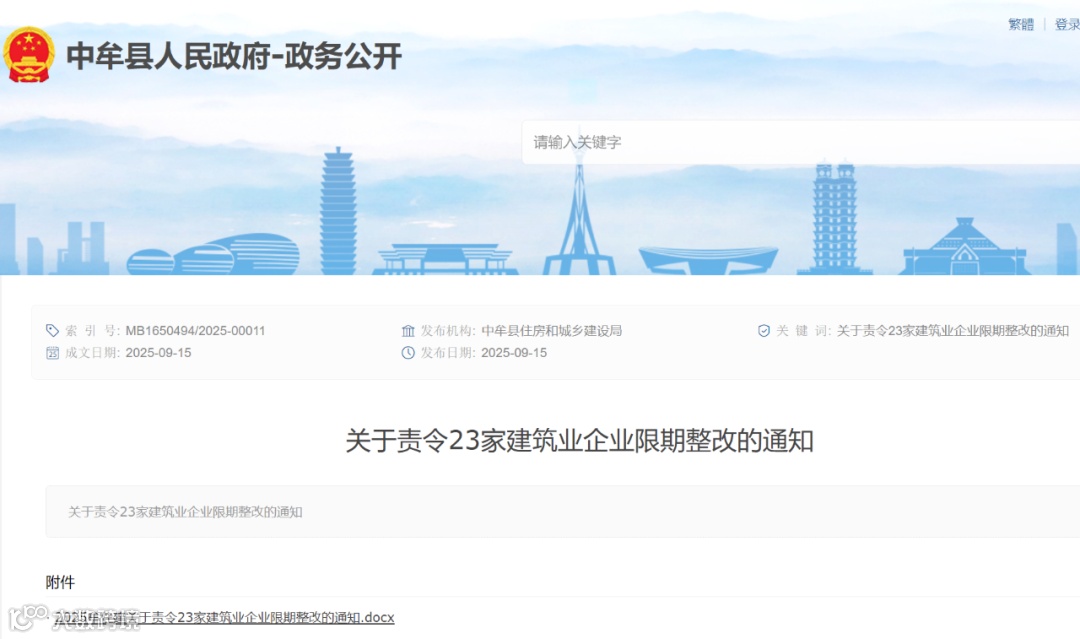Click the tag icon beside 索引号
This screenshot has width=1080, height=639.
tap(52, 329)
